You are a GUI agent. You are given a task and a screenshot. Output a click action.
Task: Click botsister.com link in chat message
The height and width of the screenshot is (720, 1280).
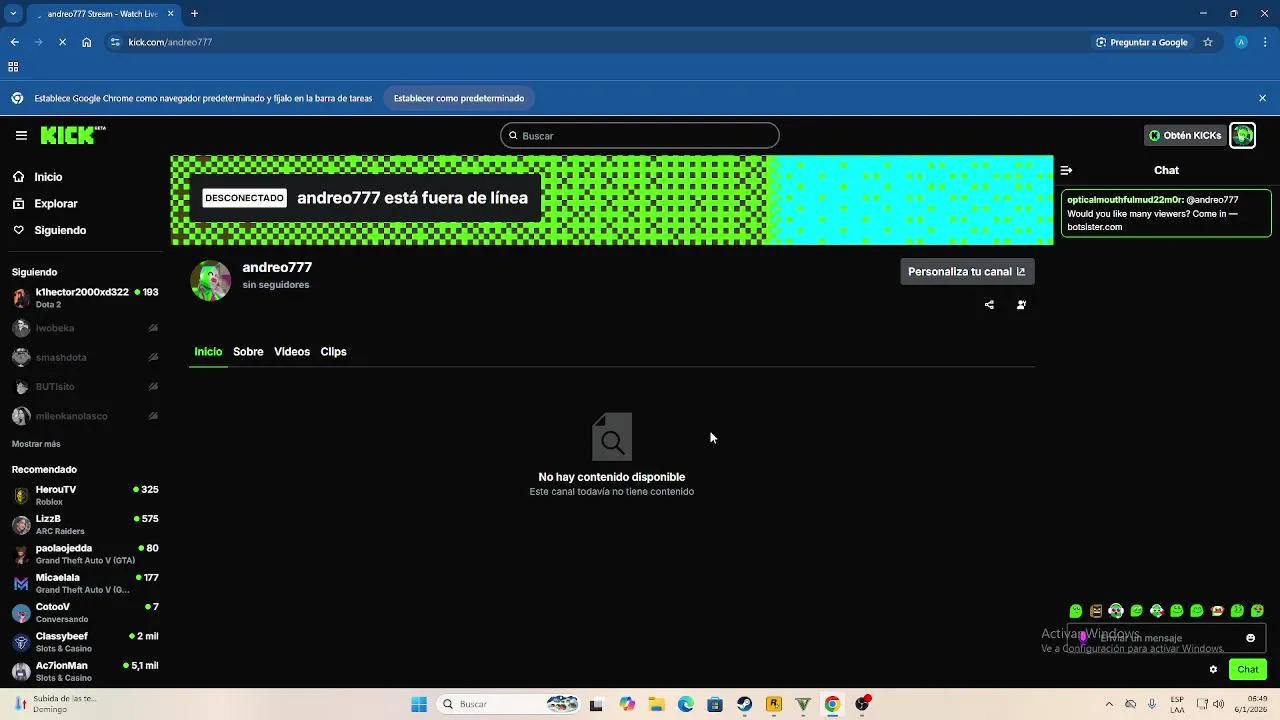pyautogui.click(x=1095, y=227)
